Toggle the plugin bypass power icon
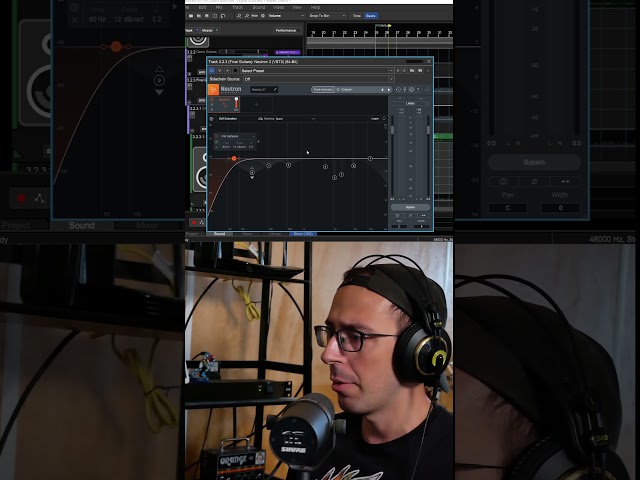The image size is (640, 480). (212, 71)
